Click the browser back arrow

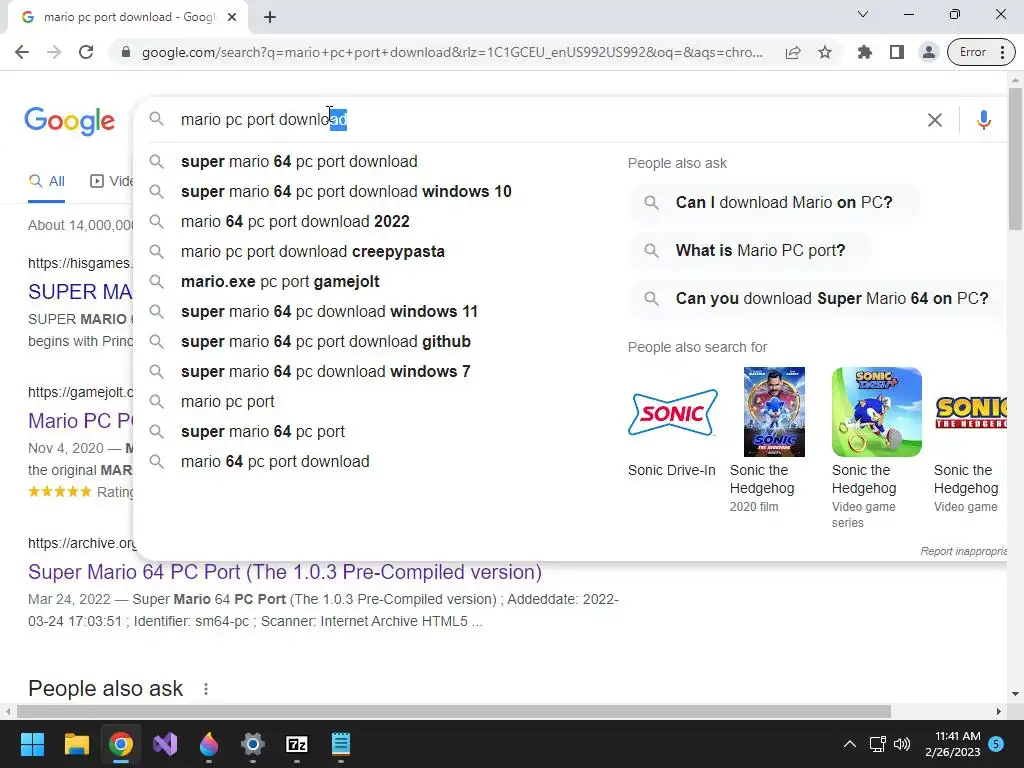pyautogui.click(x=22, y=52)
